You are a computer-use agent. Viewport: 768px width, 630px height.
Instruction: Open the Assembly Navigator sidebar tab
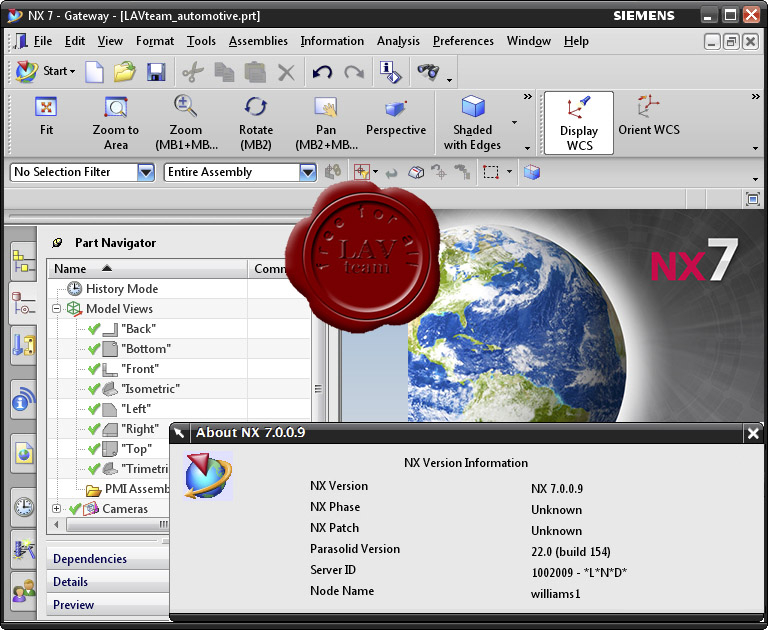pyautogui.click(x=24, y=261)
